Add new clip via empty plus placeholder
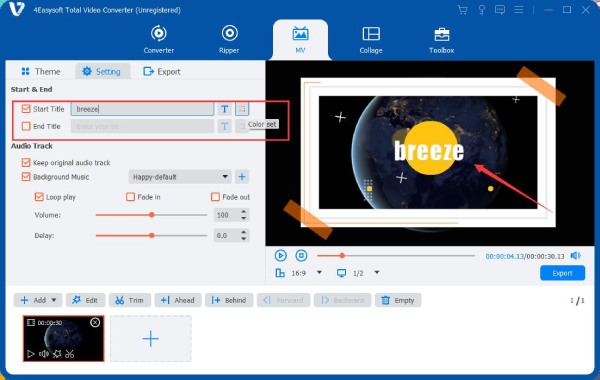This screenshot has width=600, height=380. point(151,339)
